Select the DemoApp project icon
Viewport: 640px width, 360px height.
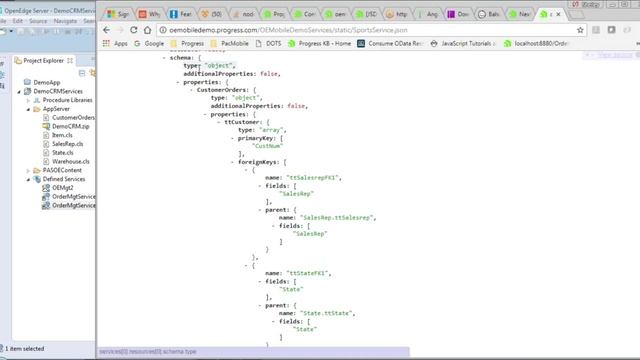click(27, 82)
